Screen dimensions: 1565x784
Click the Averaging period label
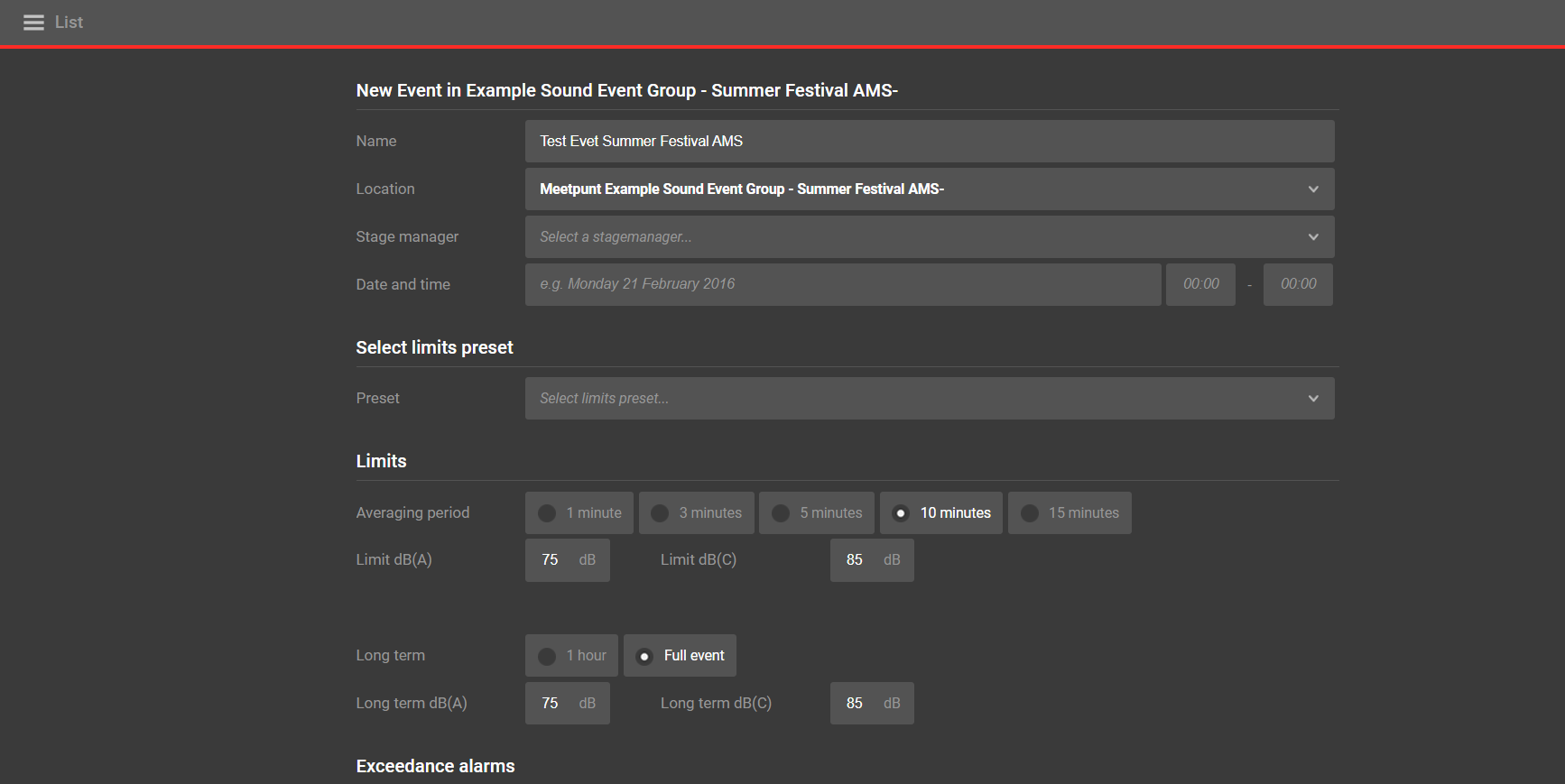pos(412,512)
